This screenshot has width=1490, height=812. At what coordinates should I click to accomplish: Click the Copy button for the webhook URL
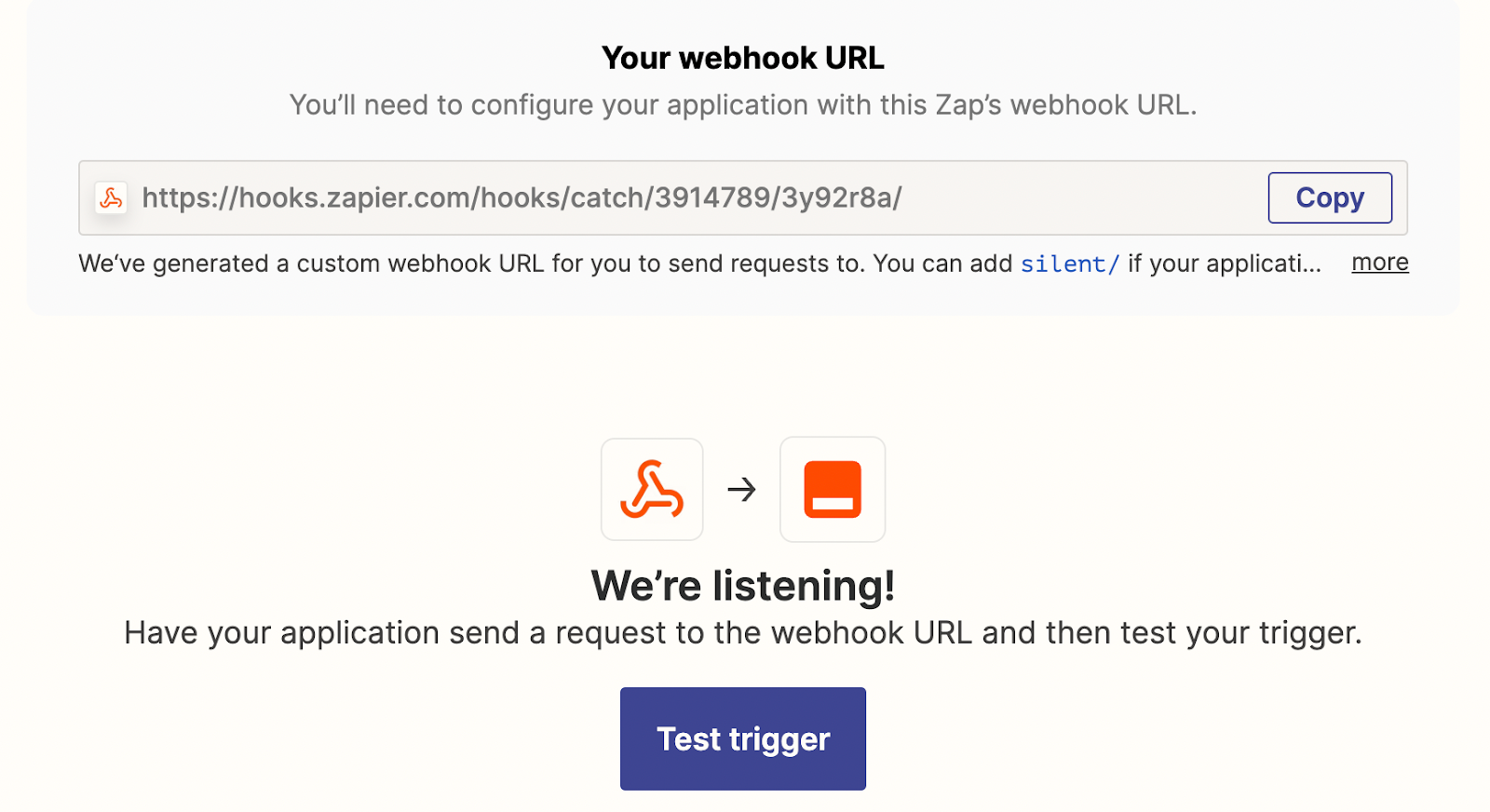1329,197
